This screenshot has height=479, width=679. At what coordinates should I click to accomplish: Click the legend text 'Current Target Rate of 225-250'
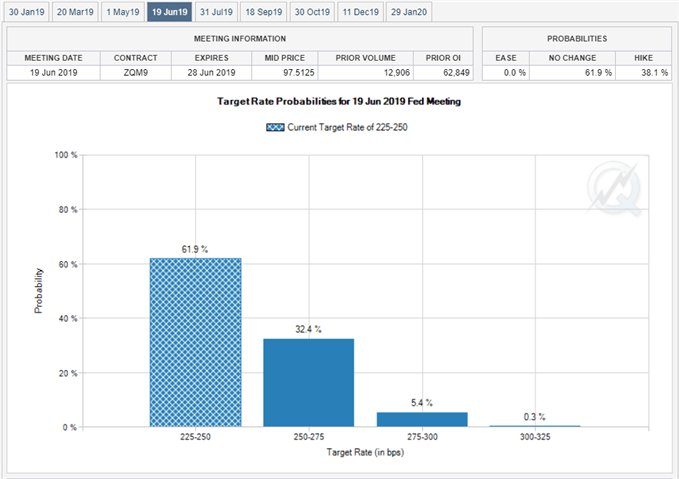pos(347,127)
